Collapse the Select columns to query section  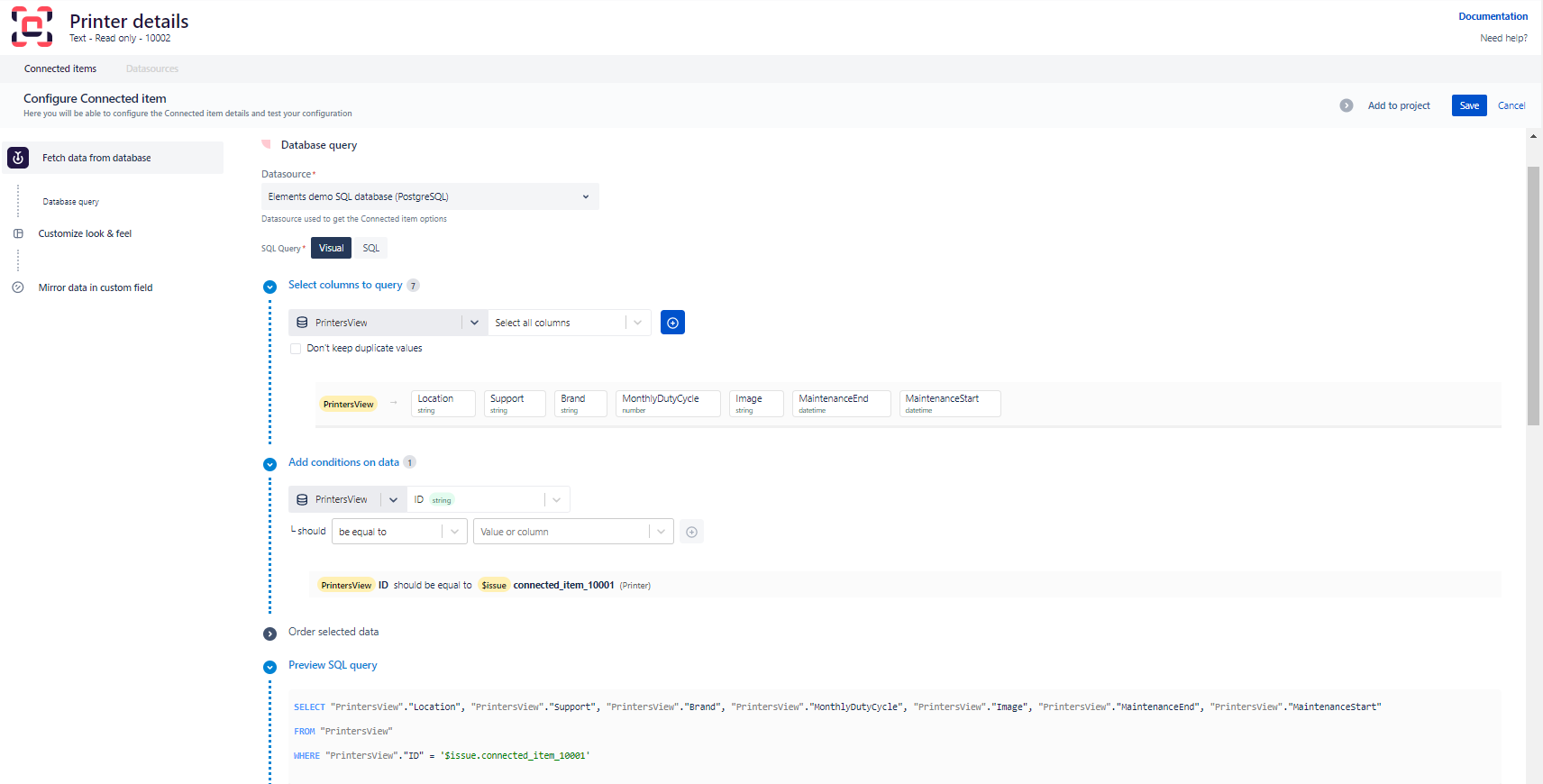click(x=269, y=287)
